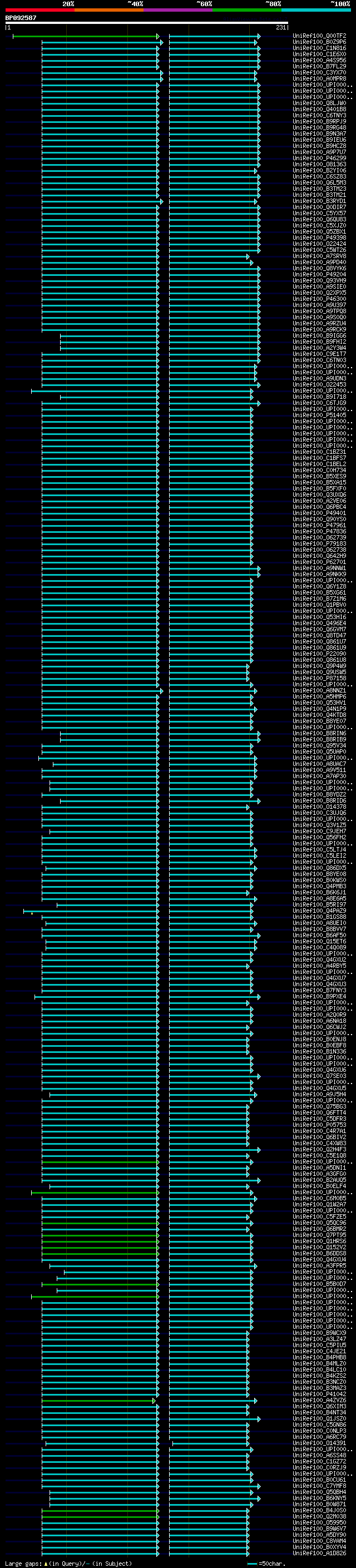
Task: Select subject label UniRef100_A9SIE0
Action: click(x=319, y=286)
